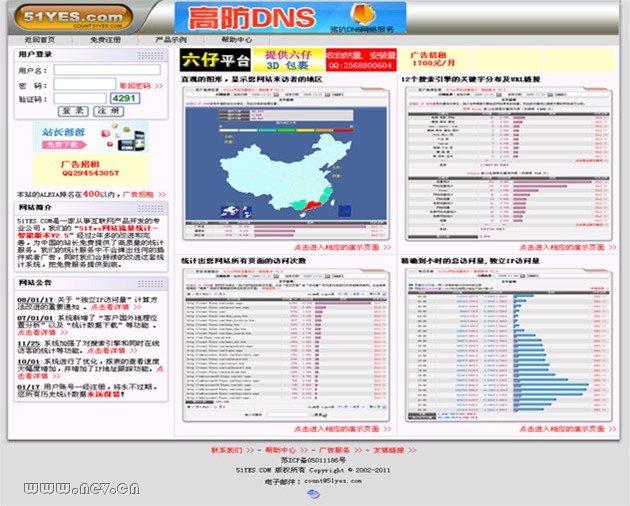This screenshot has width=630, height=506.
Task: Click demo page link under page visits screenshot
Action: pyautogui.click(x=342, y=429)
